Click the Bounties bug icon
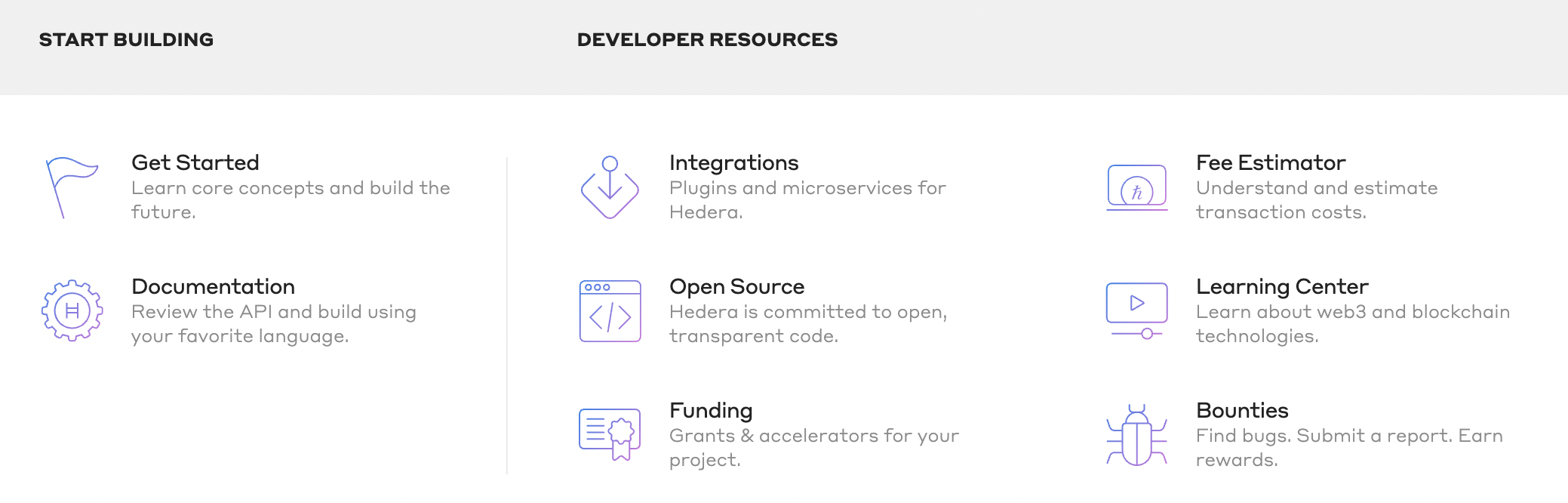 pos(1137,435)
